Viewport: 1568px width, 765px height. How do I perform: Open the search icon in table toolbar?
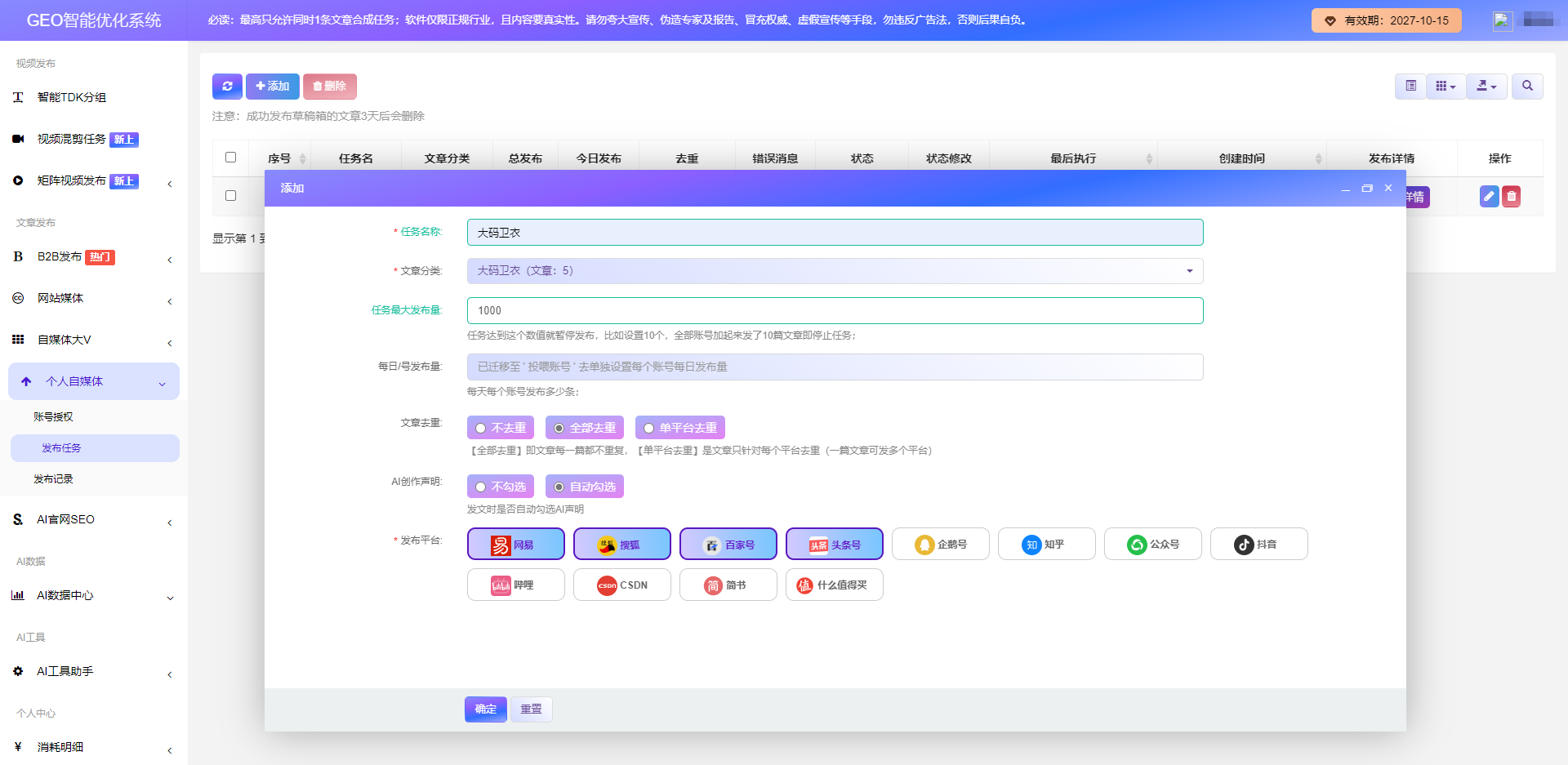click(x=1527, y=86)
